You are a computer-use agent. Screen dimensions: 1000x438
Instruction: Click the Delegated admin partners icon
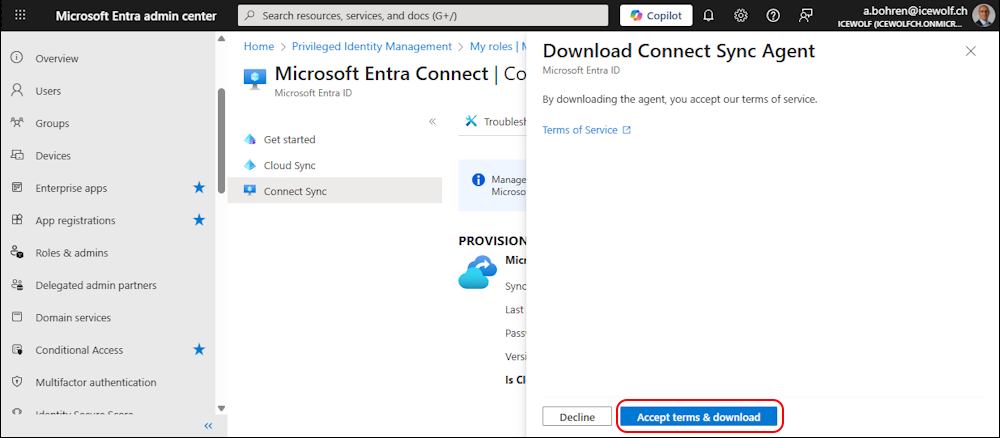[17, 285]
